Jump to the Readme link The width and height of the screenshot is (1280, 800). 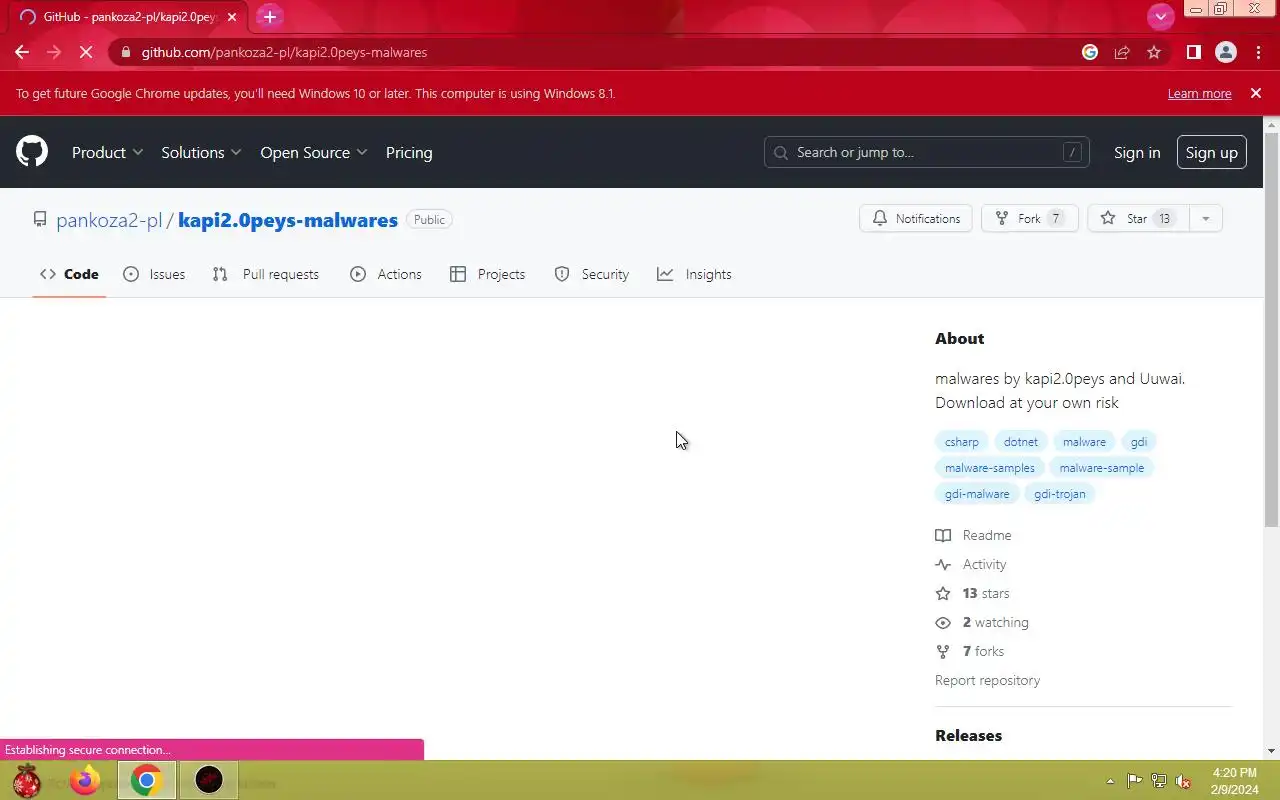[974, 535]
